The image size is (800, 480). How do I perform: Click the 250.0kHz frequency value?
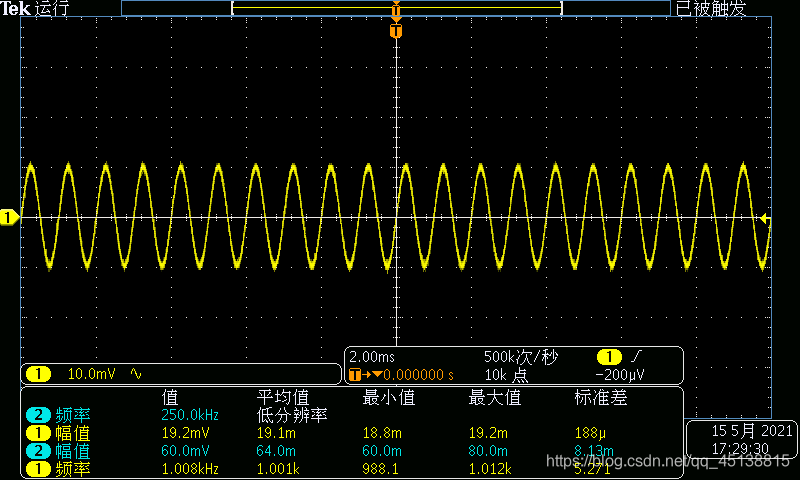(x=190, y=415)
